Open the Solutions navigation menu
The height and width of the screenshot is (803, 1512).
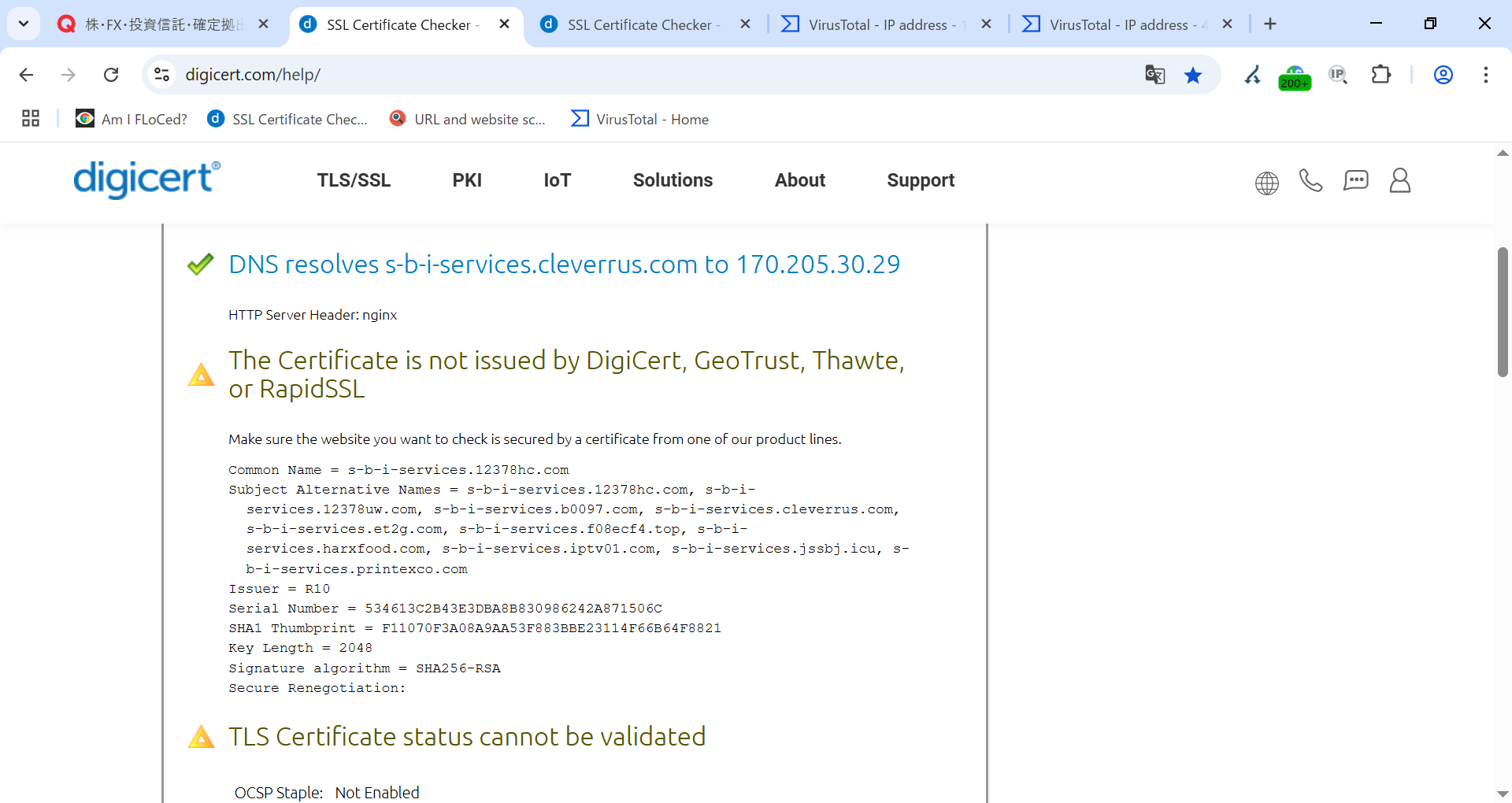pos(673,180)
